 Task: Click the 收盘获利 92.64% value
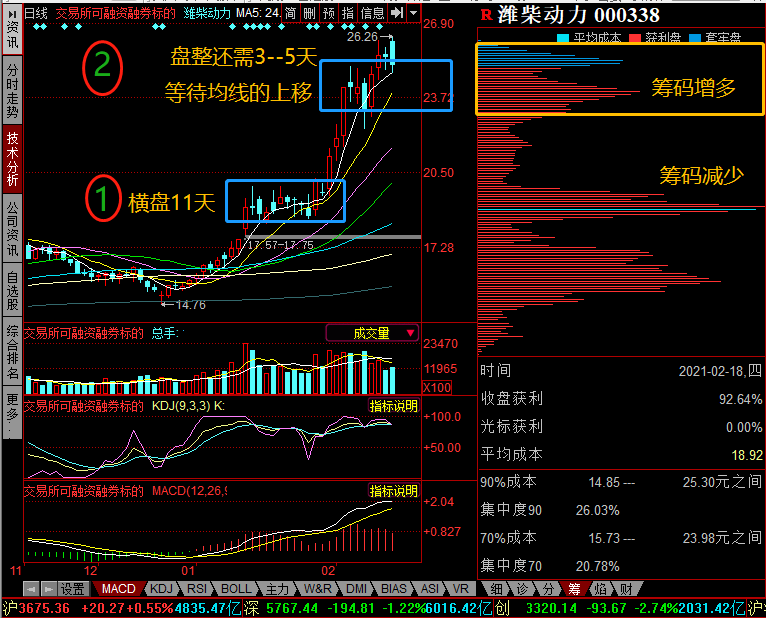[x=740, y=399]
